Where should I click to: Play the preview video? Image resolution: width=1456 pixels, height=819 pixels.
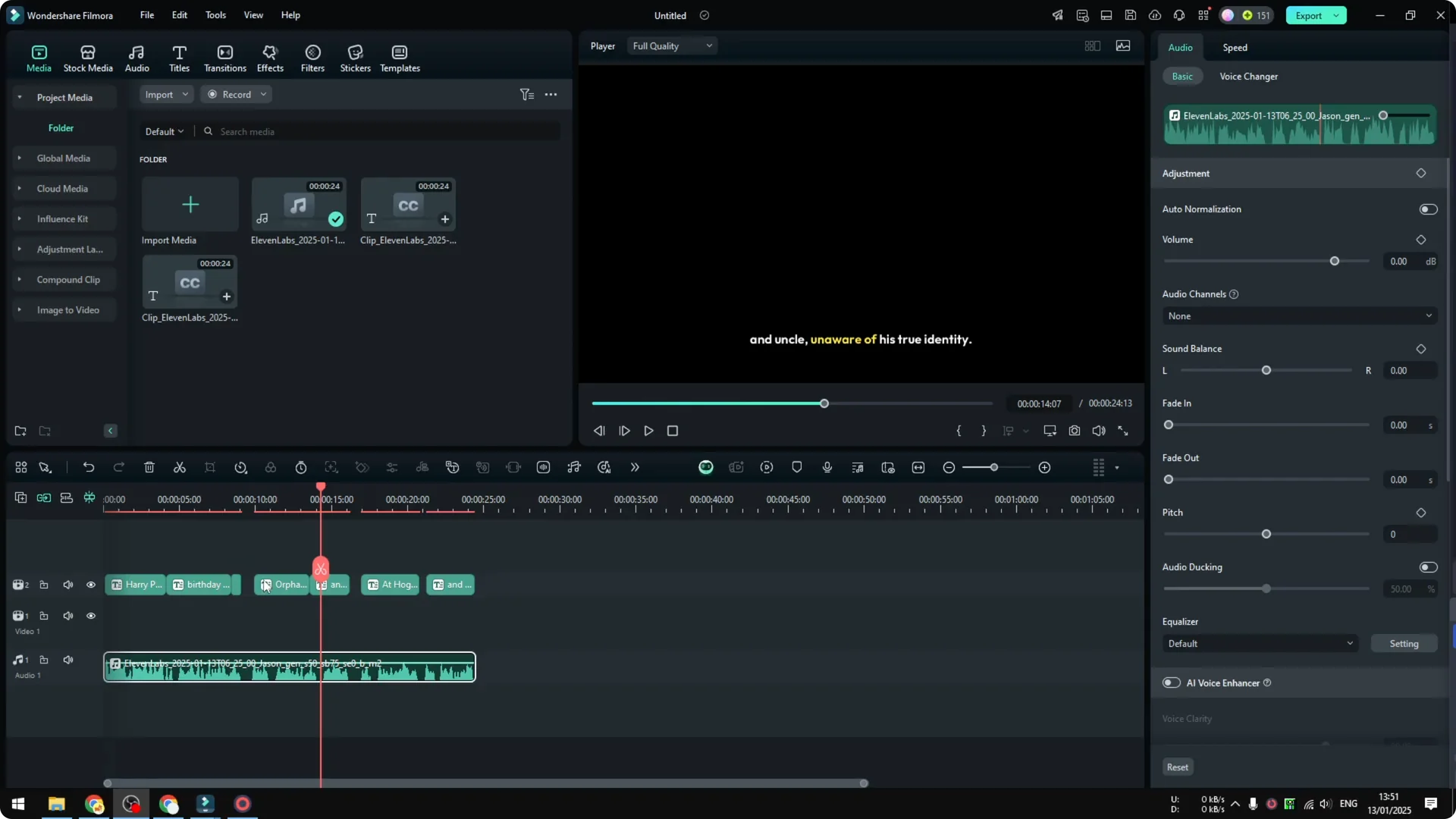click(649, 431)
